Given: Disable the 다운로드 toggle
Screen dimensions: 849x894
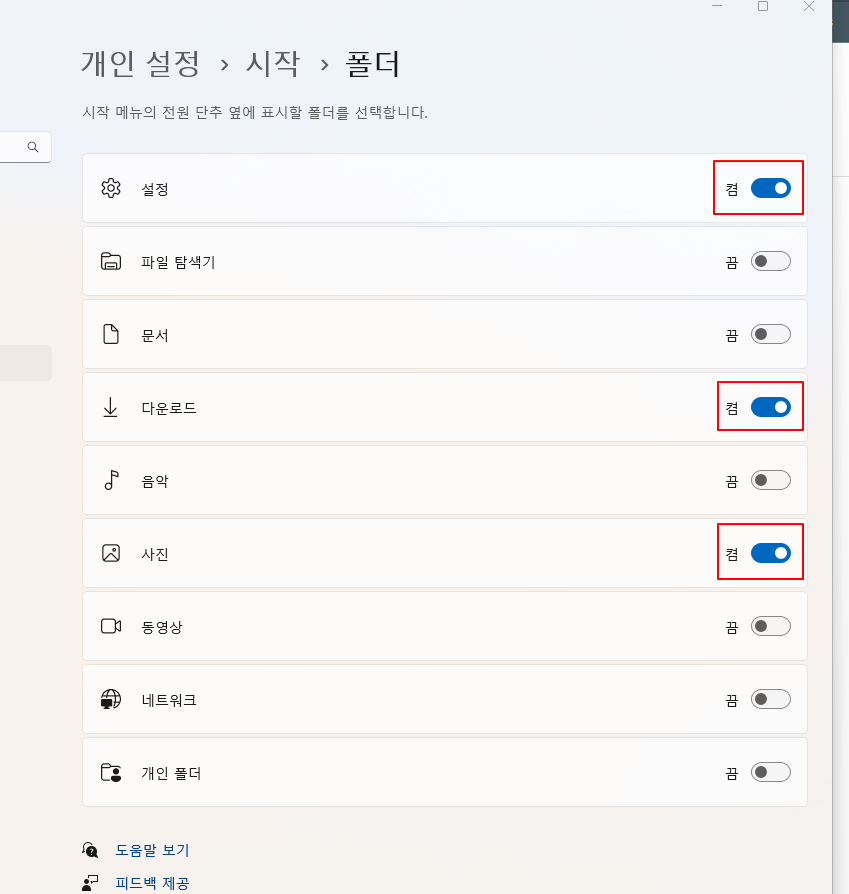Looking at the screenshot, I should point(770,407).
